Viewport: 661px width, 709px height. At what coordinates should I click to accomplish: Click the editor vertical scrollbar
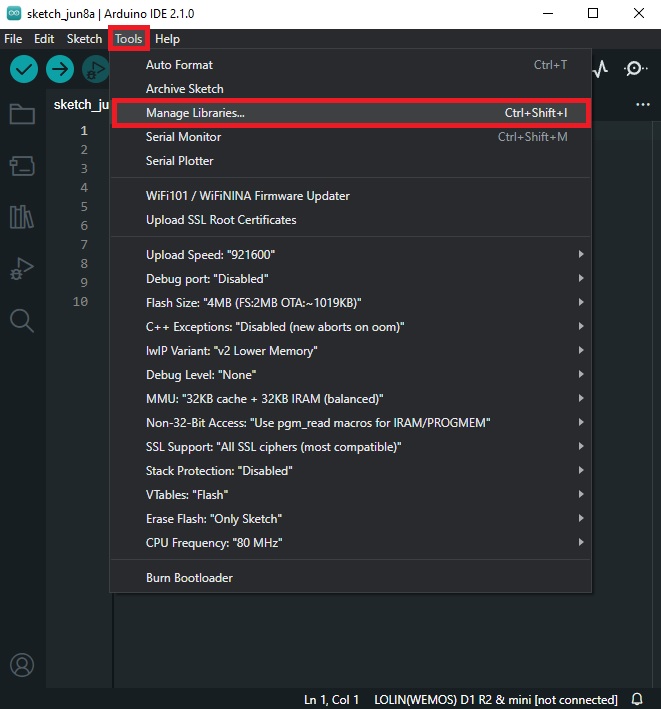point(656,405)
